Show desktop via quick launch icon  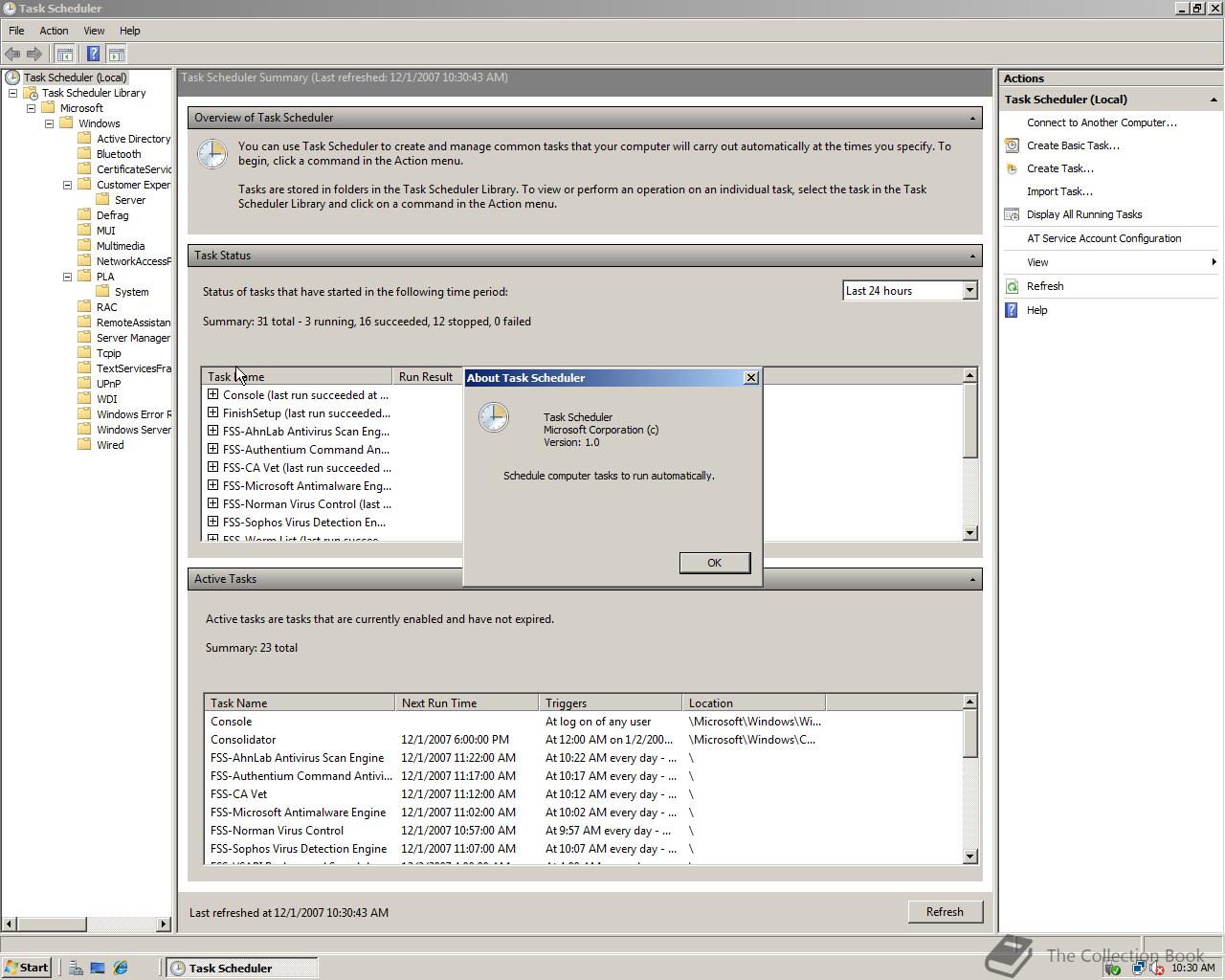tap(98, 968)
